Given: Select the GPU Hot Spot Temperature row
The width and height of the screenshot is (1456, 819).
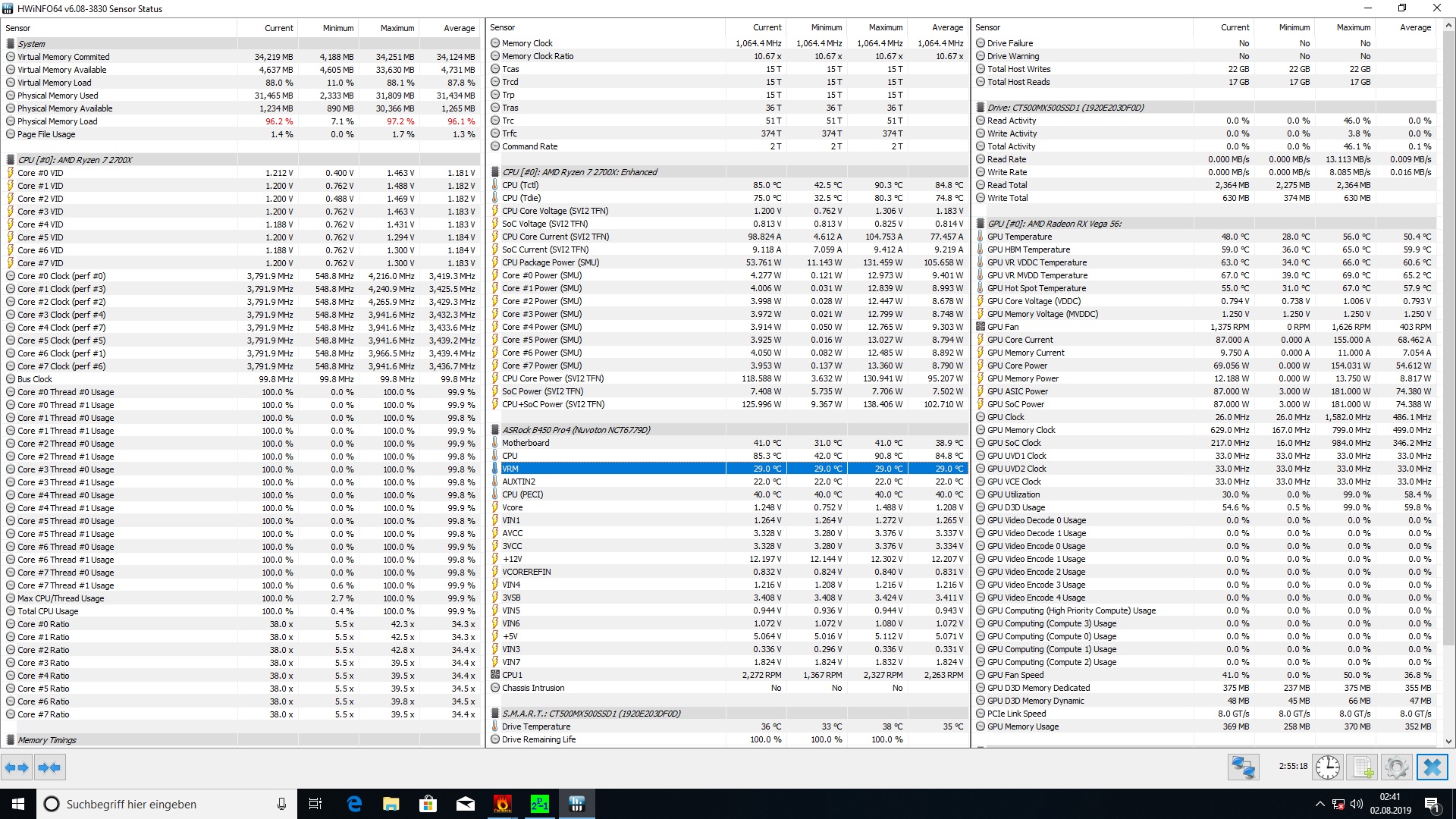Looking at the screenshot, I should pyautogui.click(x=1036, y=288).
